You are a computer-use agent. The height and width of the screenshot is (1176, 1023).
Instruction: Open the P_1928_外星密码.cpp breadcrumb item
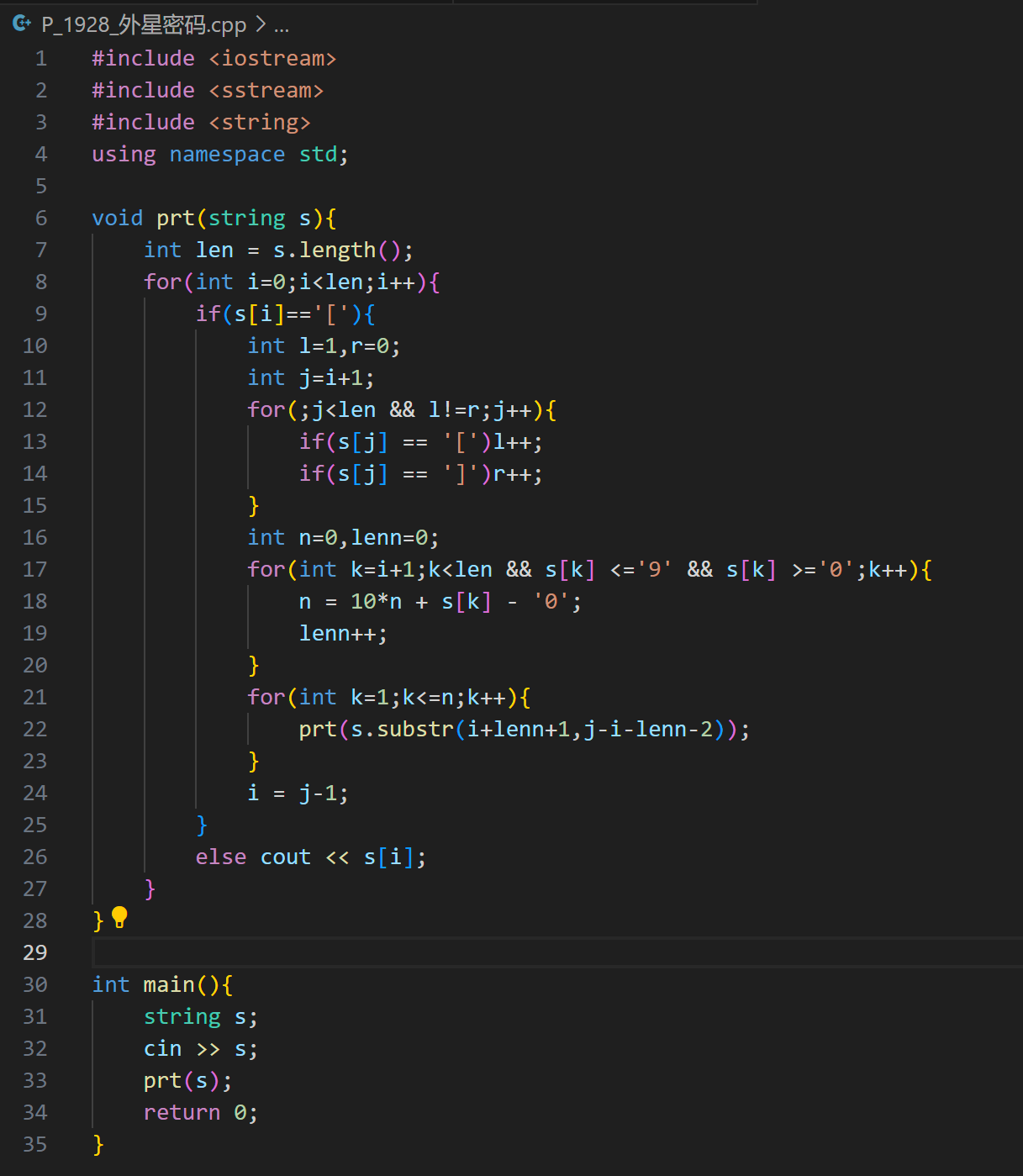(x=144, y=25)
